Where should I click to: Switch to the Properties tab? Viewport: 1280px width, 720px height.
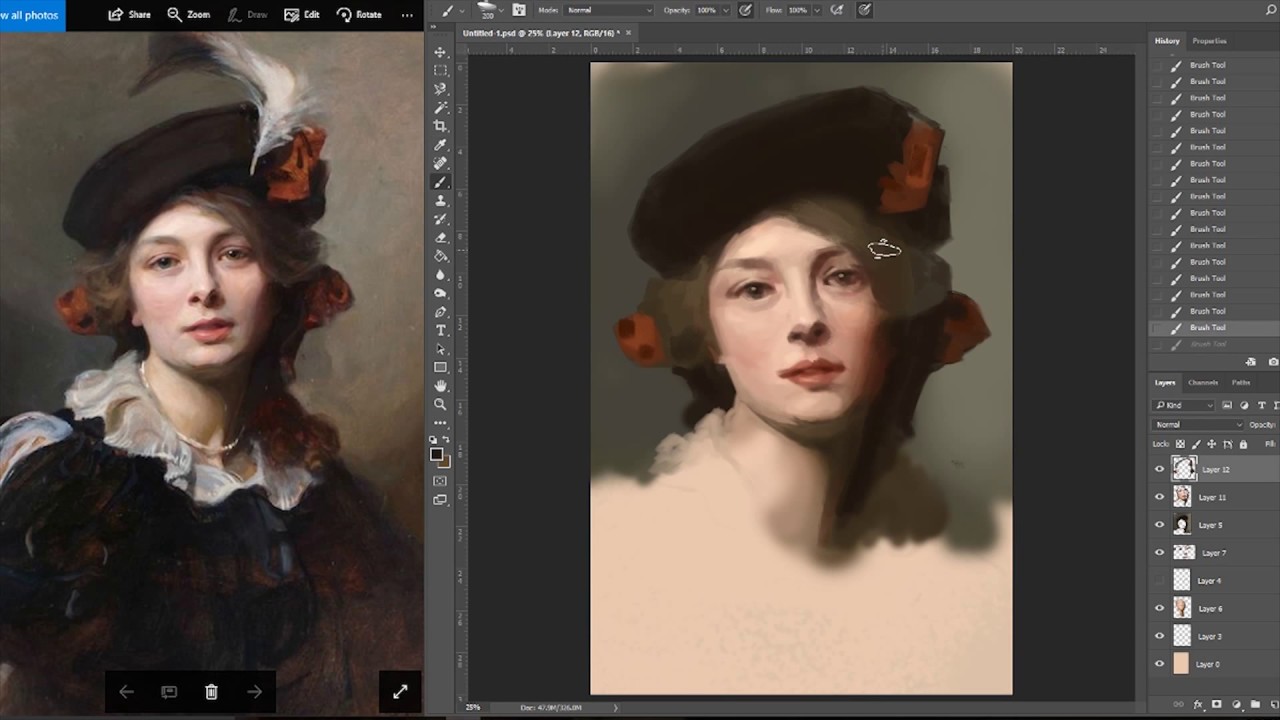click(x=1209, y=41)
